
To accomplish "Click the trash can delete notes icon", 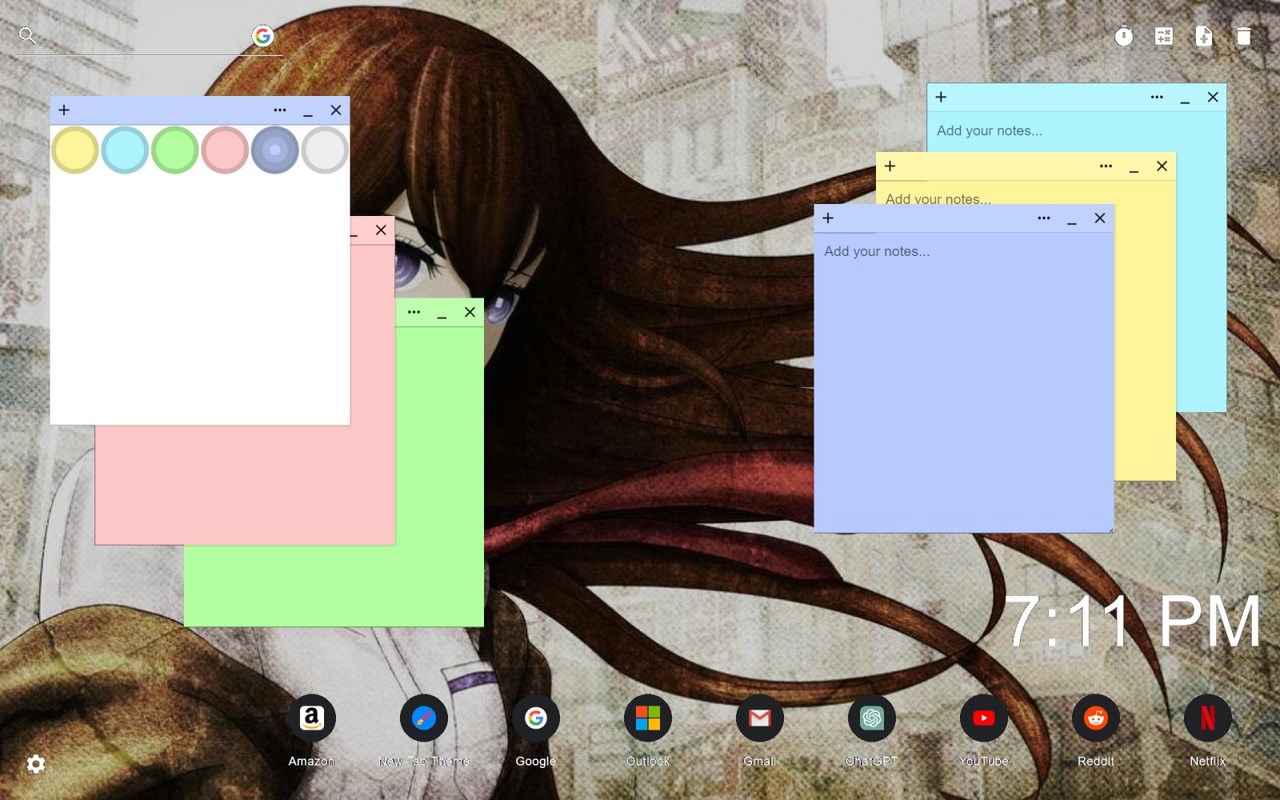I will tap(1243, 37).
